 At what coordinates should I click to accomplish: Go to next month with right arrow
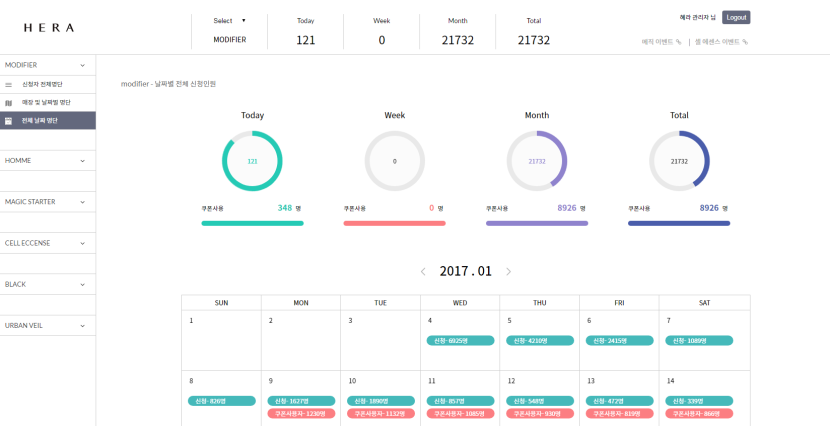[x=508, y=271]
